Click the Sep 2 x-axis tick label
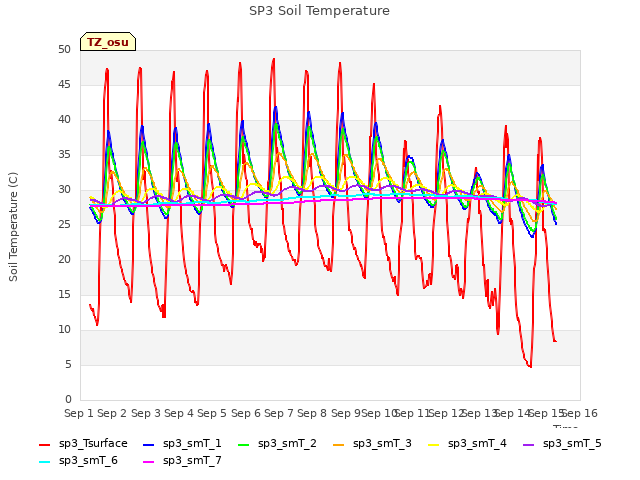Image resolution: width=640 pixels, height=480 pixels. click(x=112, y=413)
